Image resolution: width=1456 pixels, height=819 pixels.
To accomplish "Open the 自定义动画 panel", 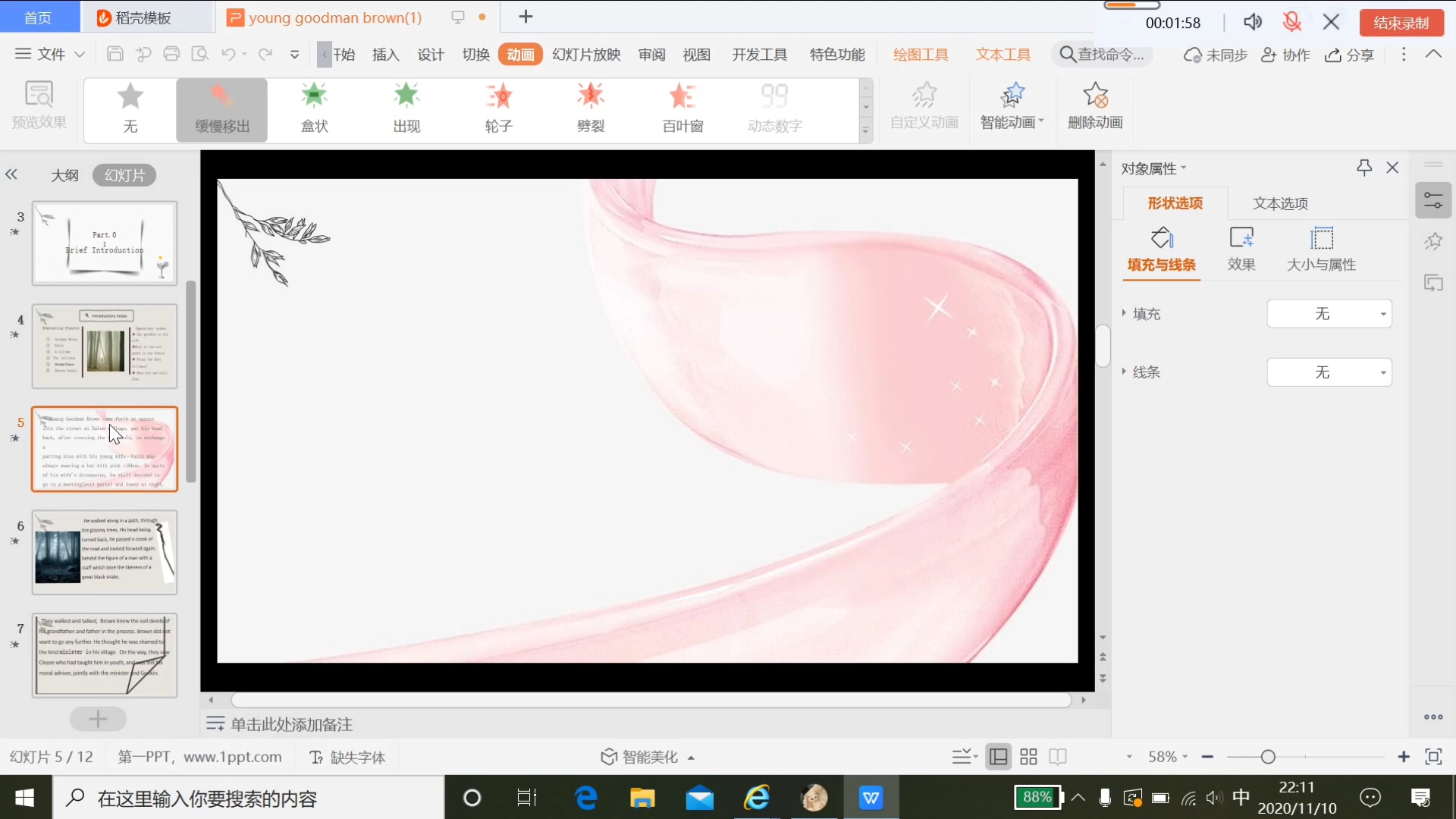I will [x=923, y=106].
